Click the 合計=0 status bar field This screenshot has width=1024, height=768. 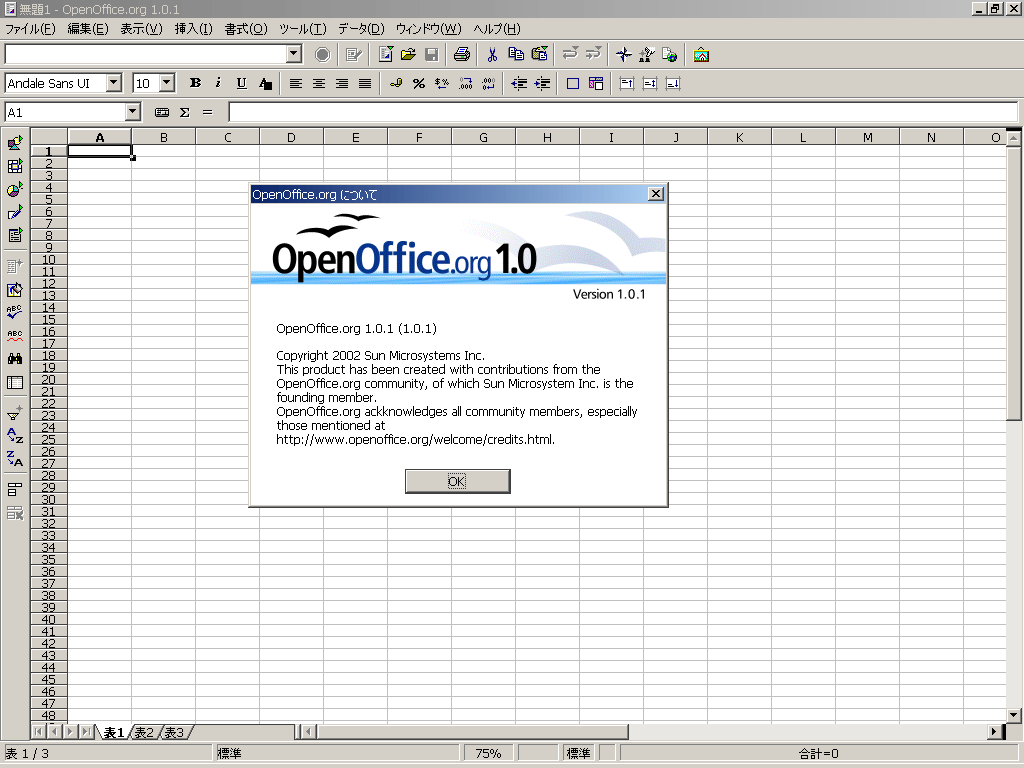[819, 754]
